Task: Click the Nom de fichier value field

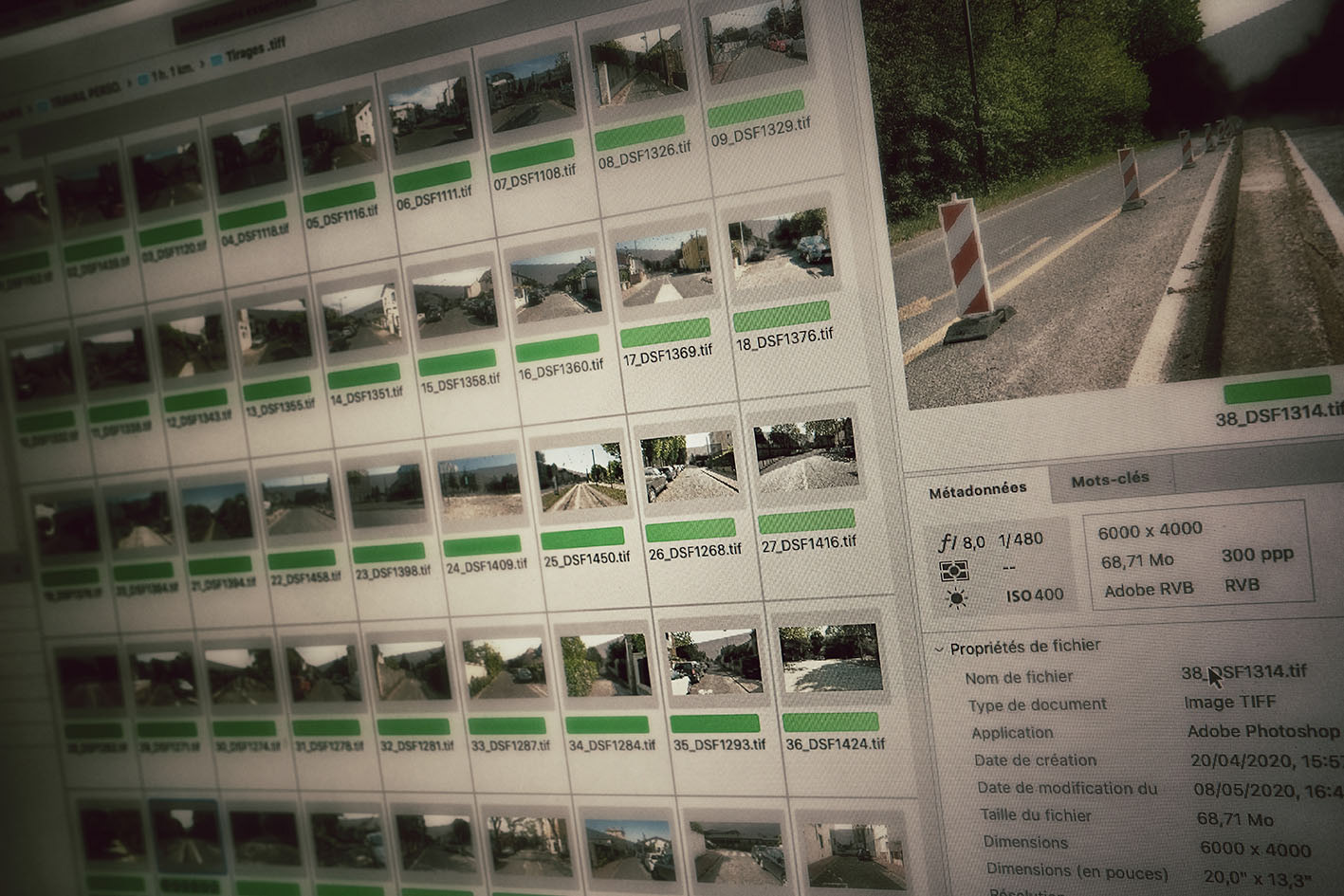Action: pos(1243,672)
